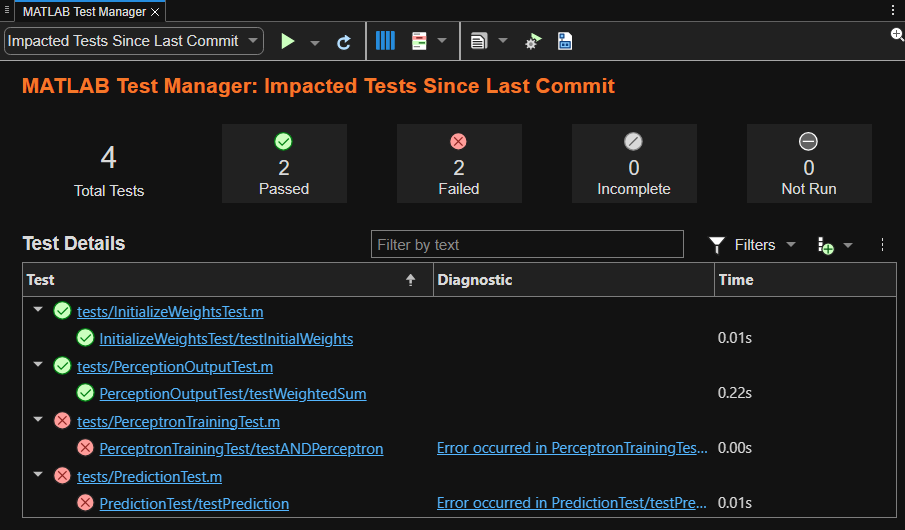The width and height of the screenshot is (905, 530).
Task: Open the Test Details three-dot menu
Action: (882, 245)
